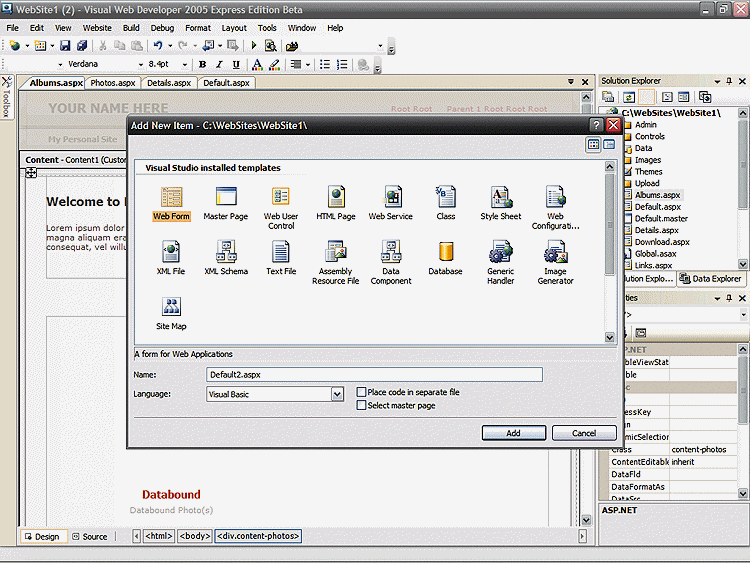Select the Site Map template
The height and width of the screenshot is (563, 750).
click(x=171, y=313)
